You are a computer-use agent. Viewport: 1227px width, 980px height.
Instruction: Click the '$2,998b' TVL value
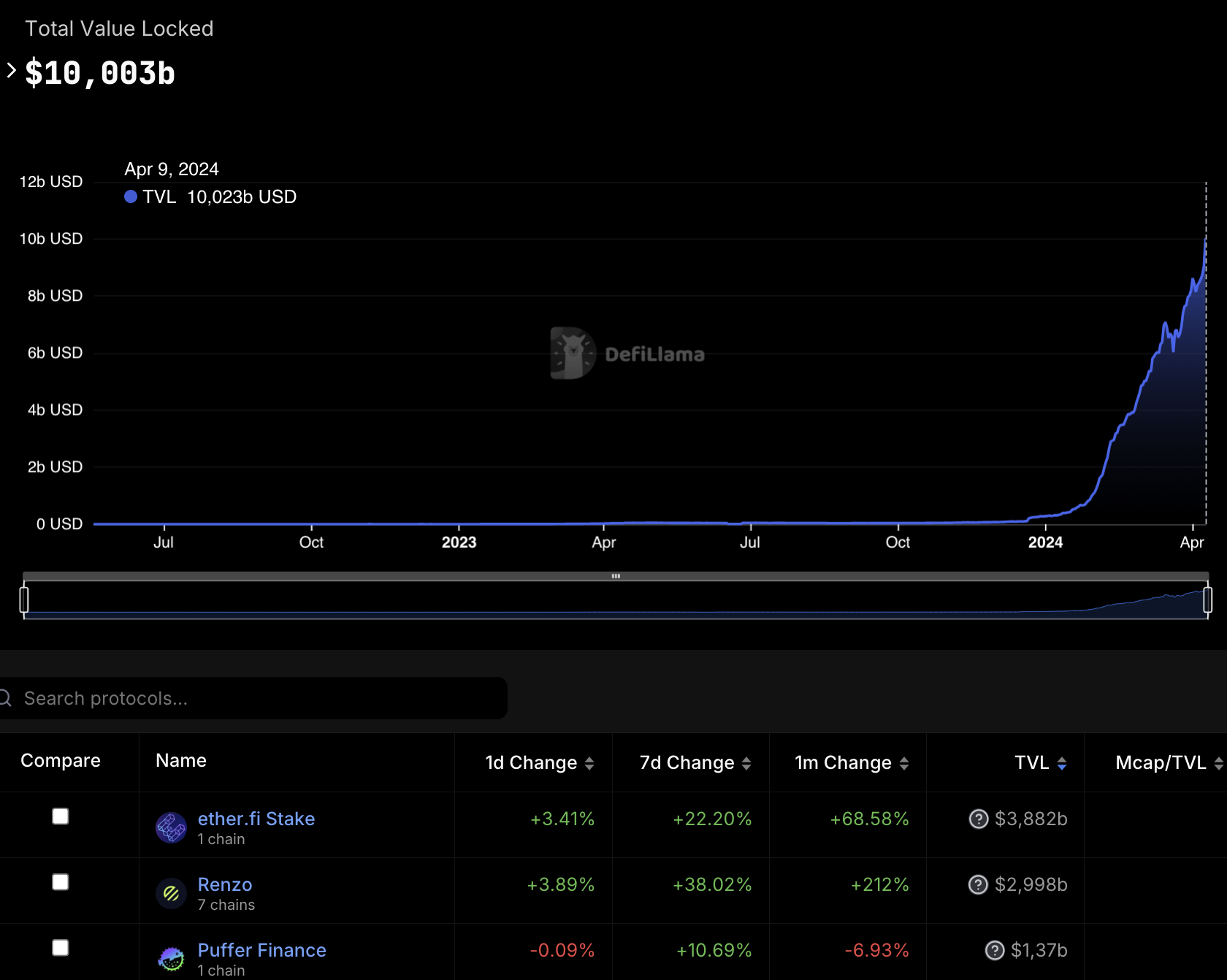pos(1031,884)
